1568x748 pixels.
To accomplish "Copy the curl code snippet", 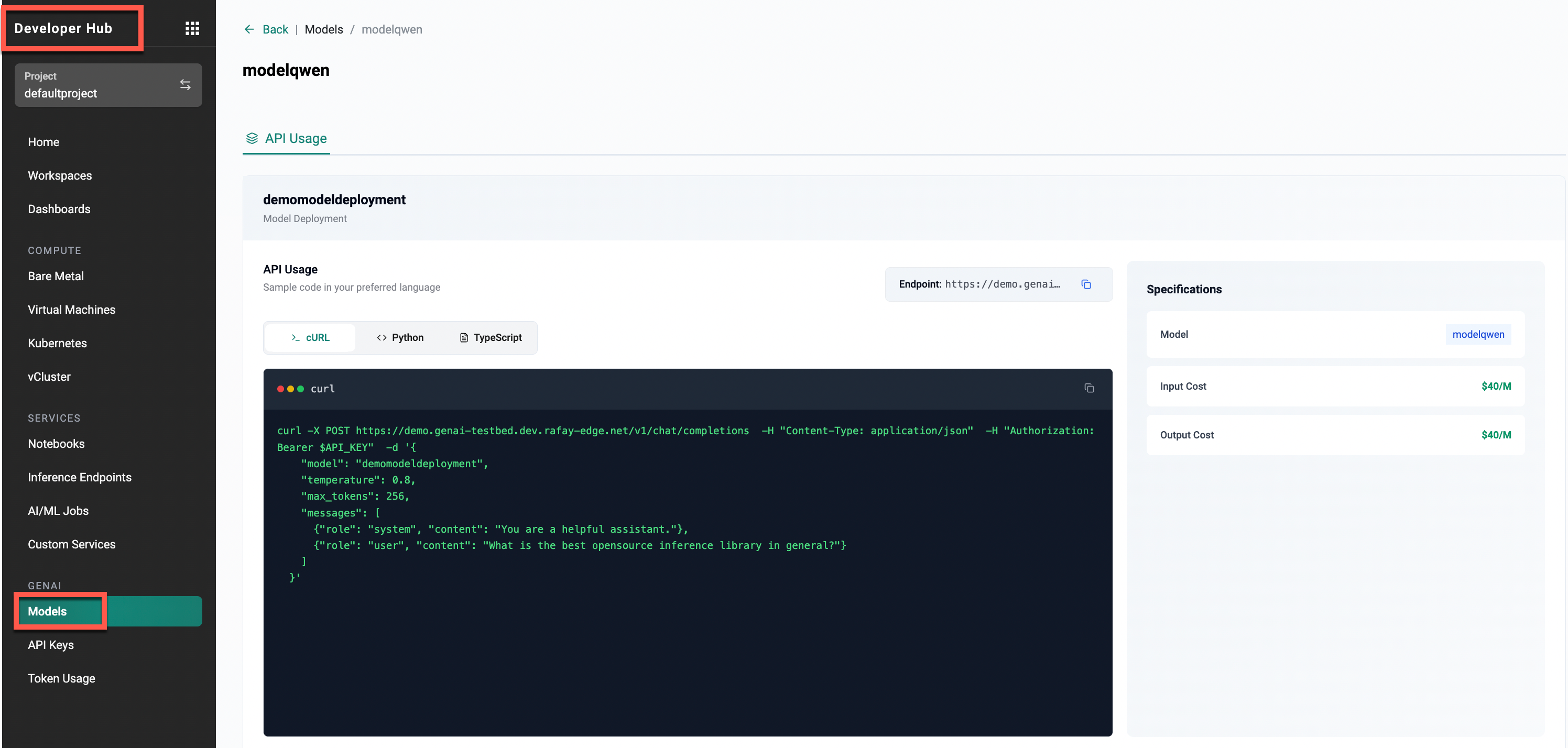I will (1089, 388).
